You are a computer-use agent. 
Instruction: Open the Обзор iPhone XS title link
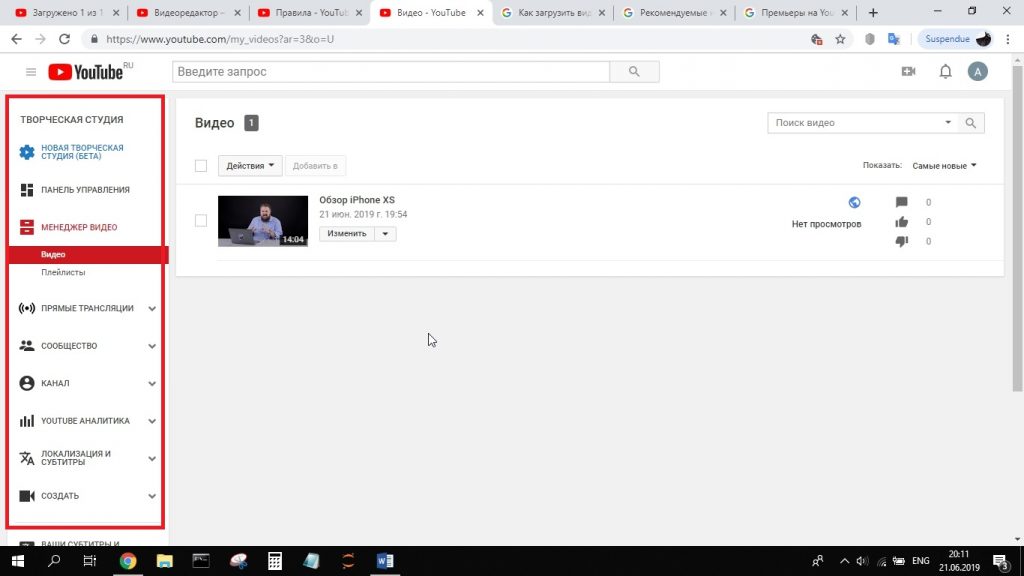(357, 200)
